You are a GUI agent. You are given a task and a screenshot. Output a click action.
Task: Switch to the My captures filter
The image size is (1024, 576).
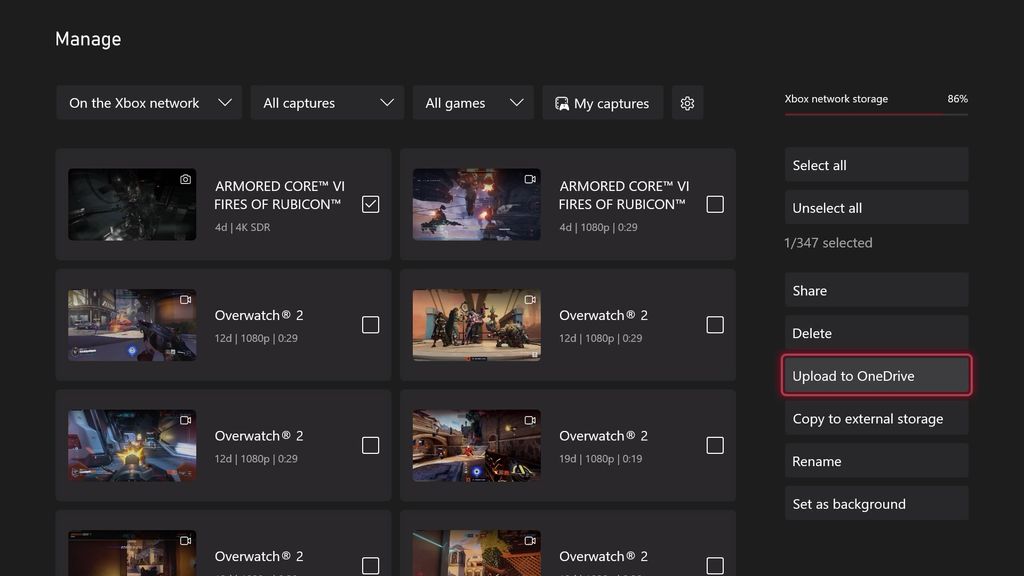(602, 102)
